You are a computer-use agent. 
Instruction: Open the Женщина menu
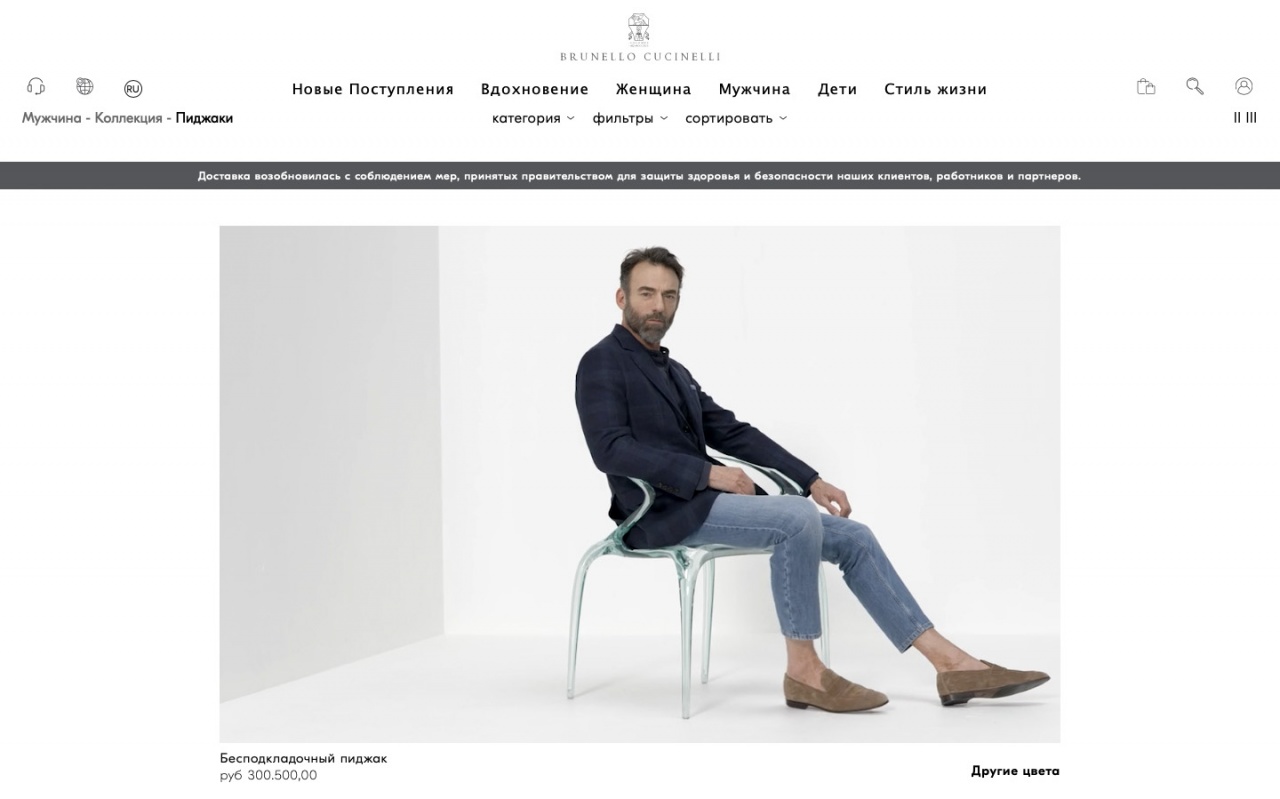point(653,89)
